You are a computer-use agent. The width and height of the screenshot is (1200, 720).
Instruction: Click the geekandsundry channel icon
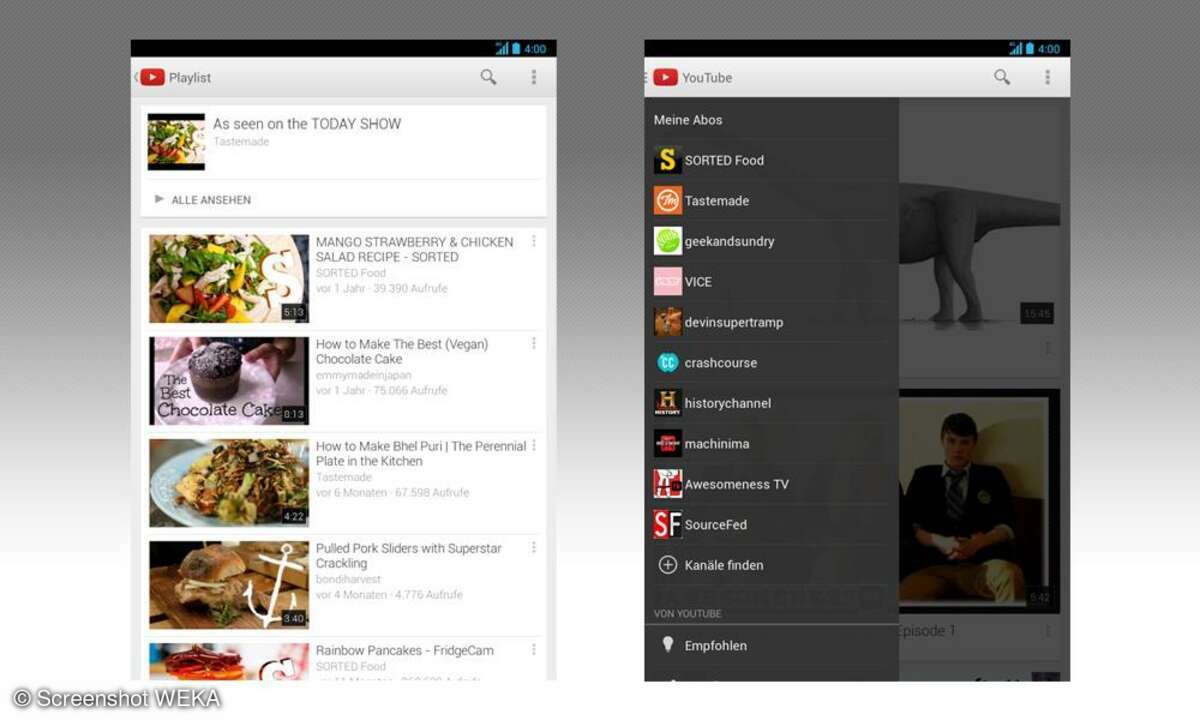(668, 241)
